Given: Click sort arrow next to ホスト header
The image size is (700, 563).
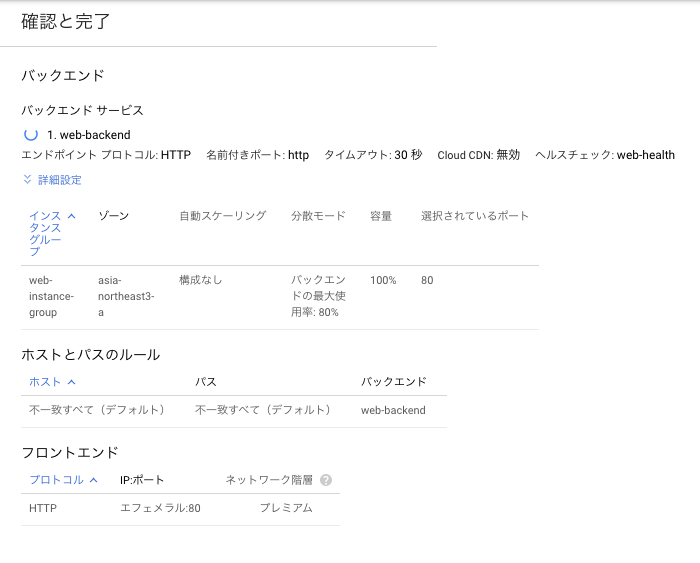Looking at the screenshot, I should point(71,382).
